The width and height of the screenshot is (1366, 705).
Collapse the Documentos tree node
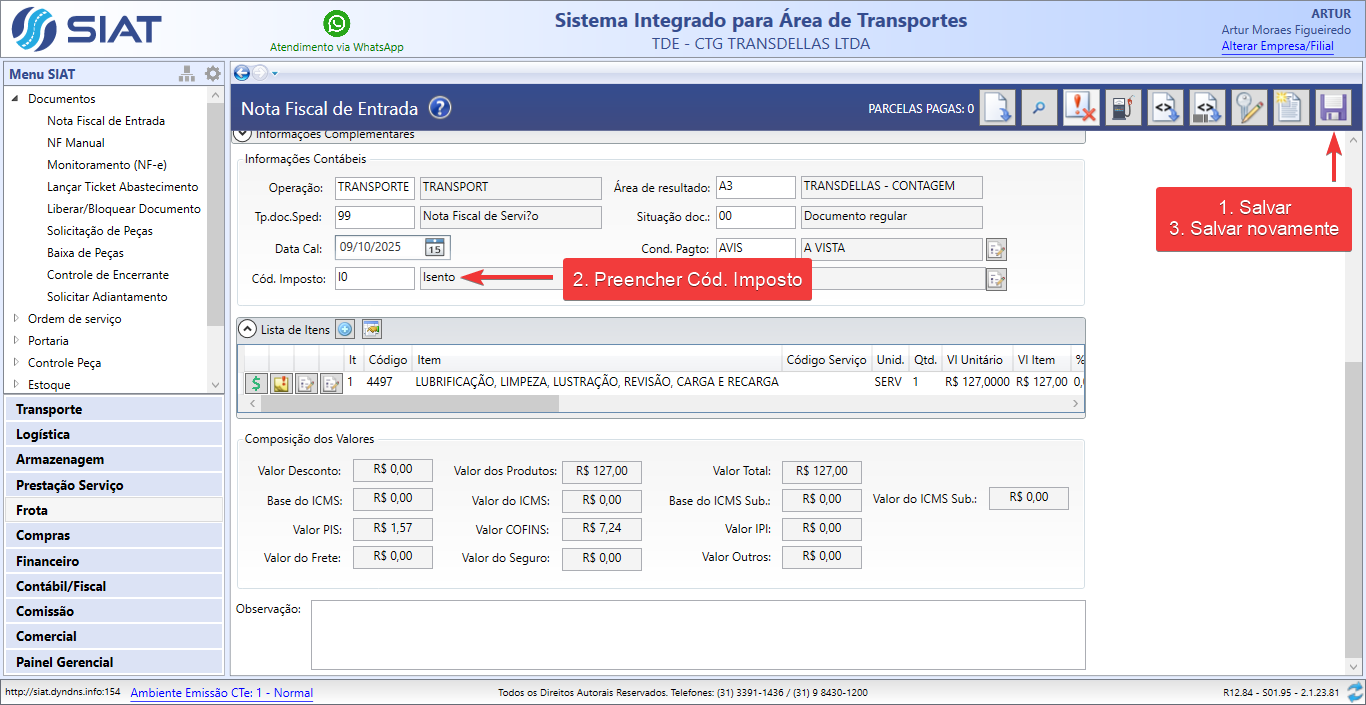tap(16, 99)
